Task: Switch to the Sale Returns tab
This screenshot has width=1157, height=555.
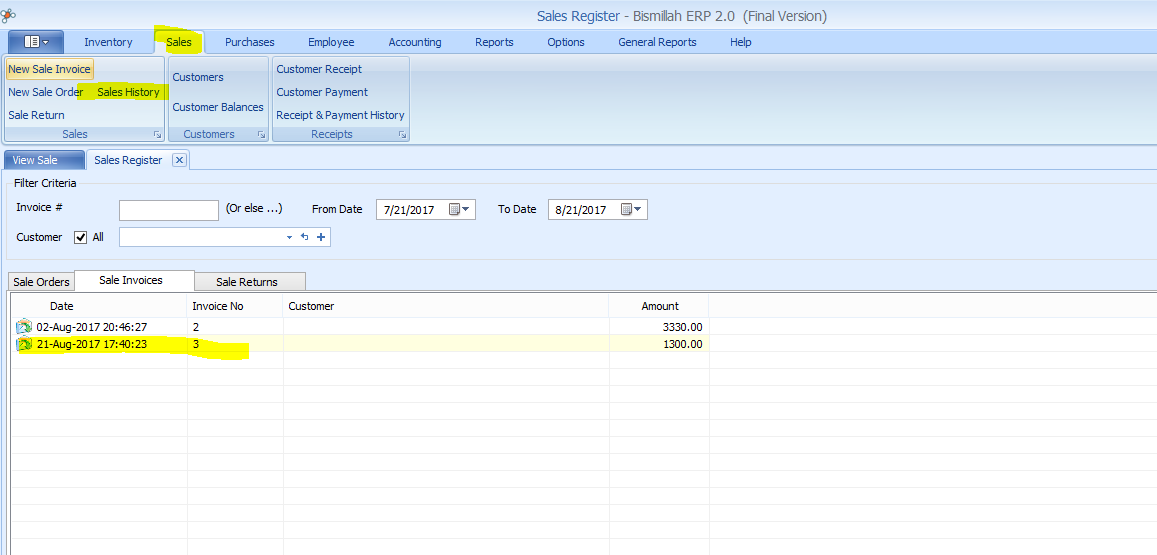Action: tap(247, 282)
